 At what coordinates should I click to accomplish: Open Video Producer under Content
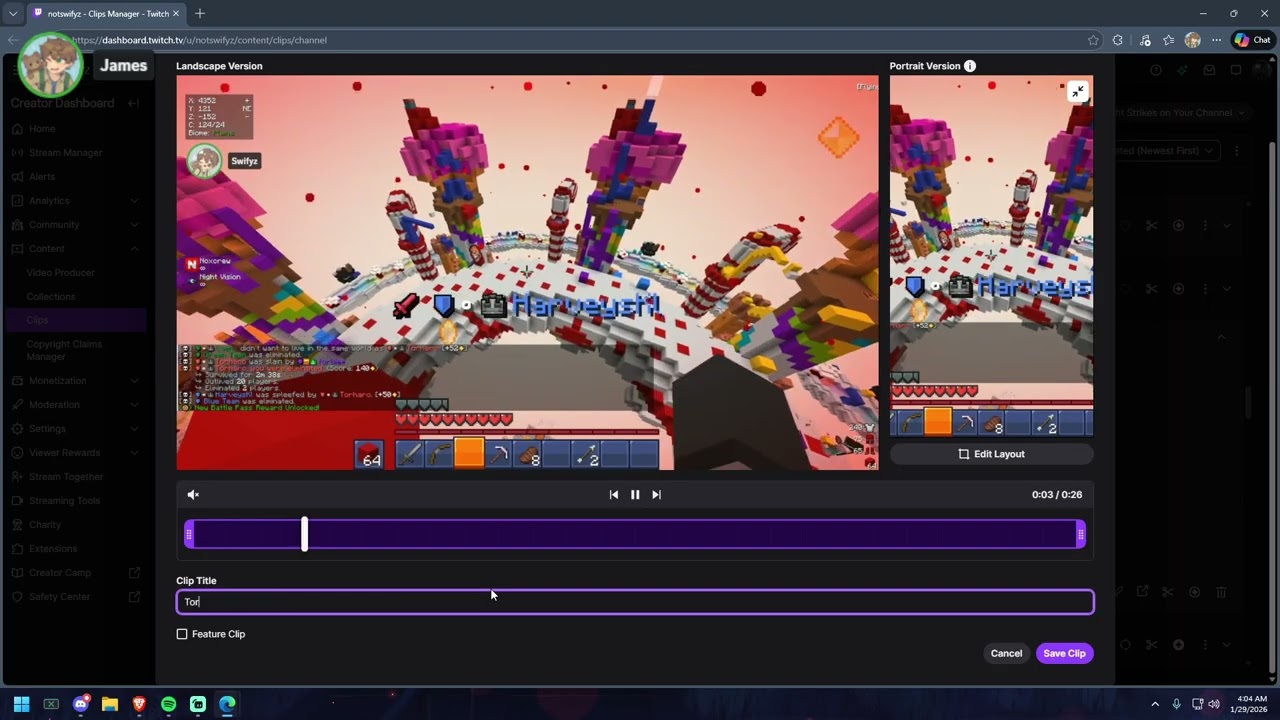[x=61, y=273]
